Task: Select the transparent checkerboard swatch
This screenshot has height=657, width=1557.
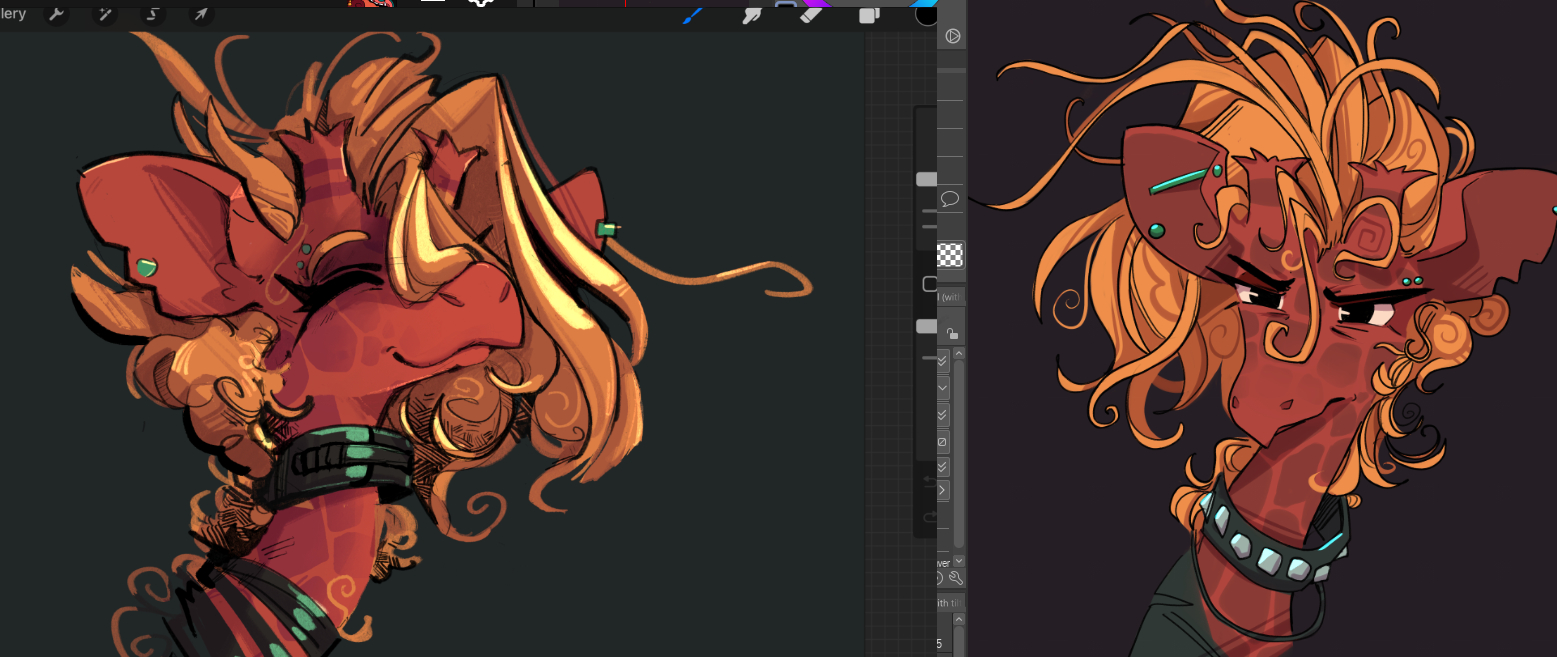Action: click(951, 254)
